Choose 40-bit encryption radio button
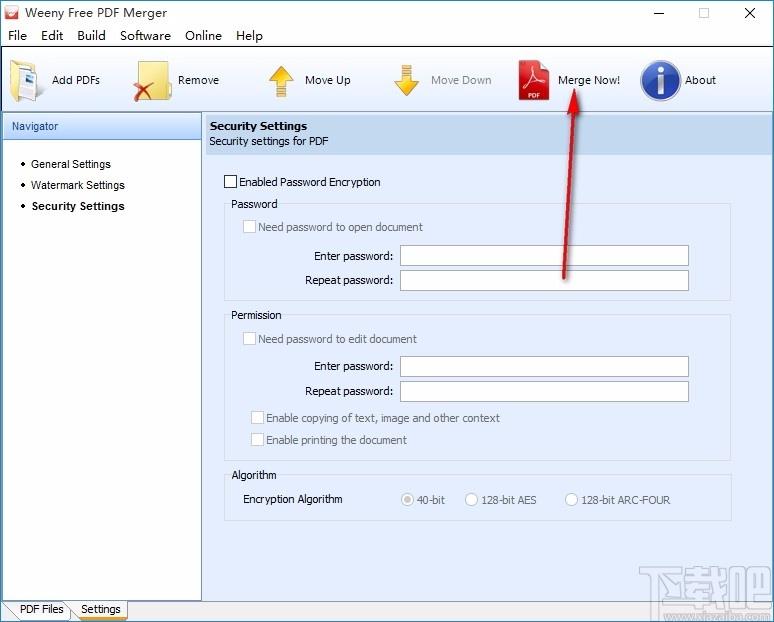The height and width of the screenshot is (622, 774). click(x=407, y=500)
